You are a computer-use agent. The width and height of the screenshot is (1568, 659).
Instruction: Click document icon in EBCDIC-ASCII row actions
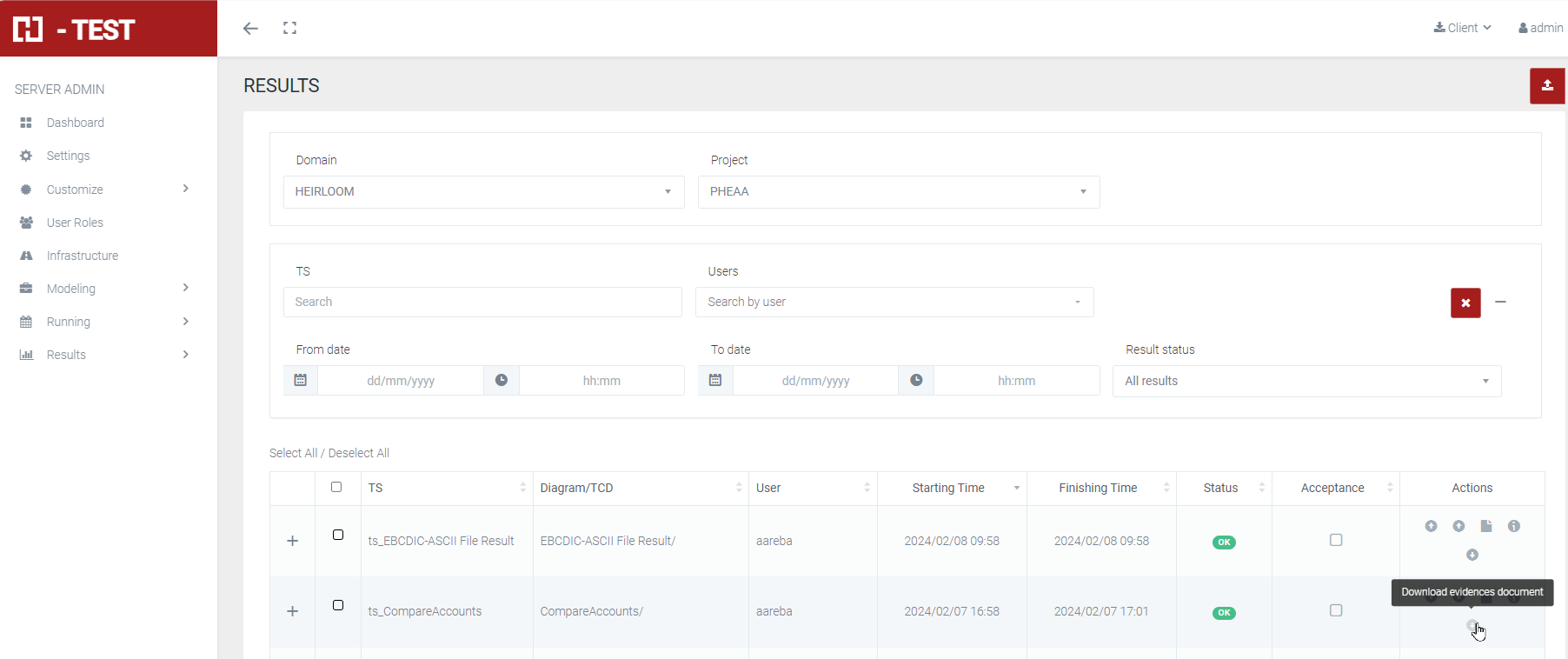click(x=1486, y=526)
